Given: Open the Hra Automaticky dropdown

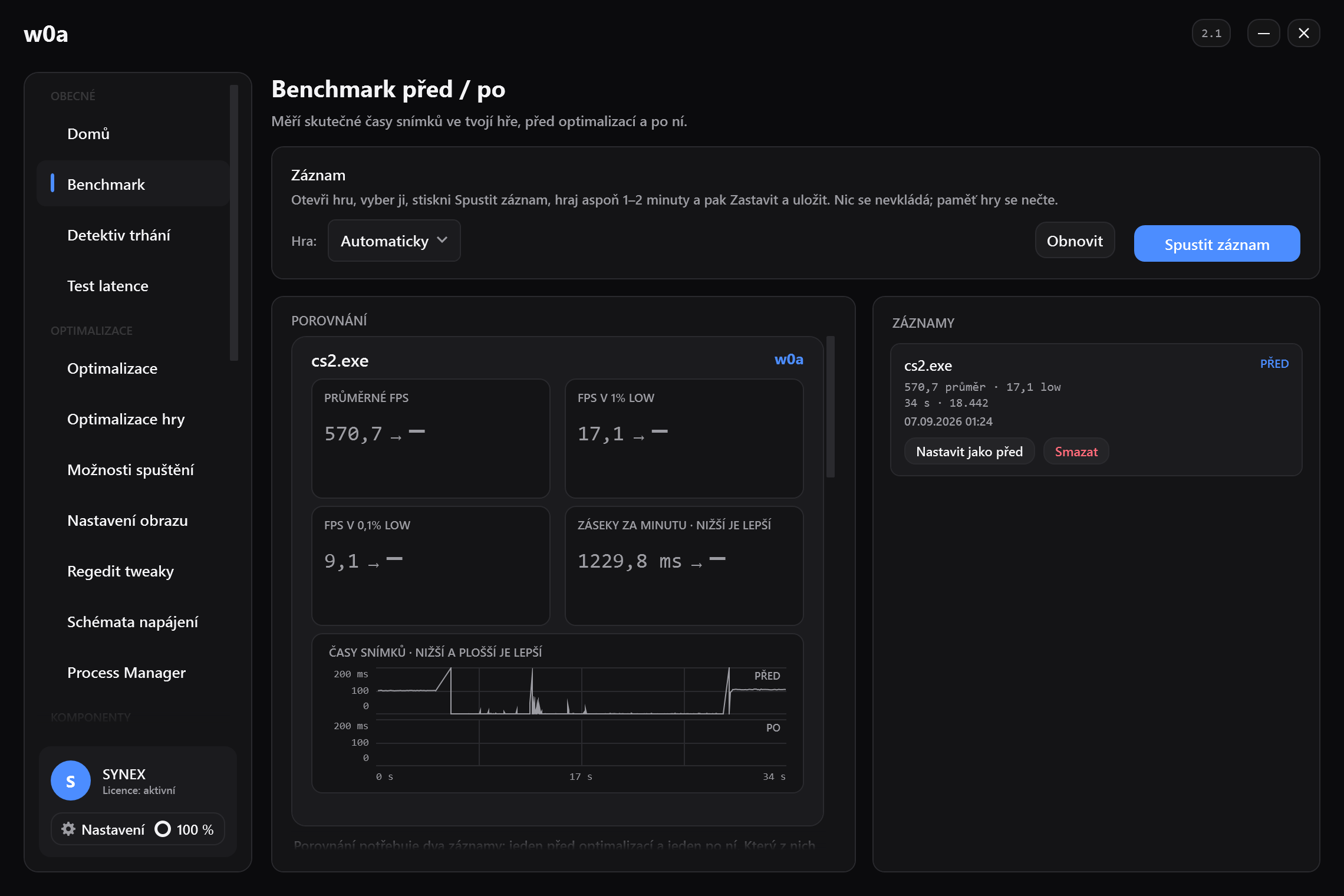Looking at the screenshot, I should point(394,241).
